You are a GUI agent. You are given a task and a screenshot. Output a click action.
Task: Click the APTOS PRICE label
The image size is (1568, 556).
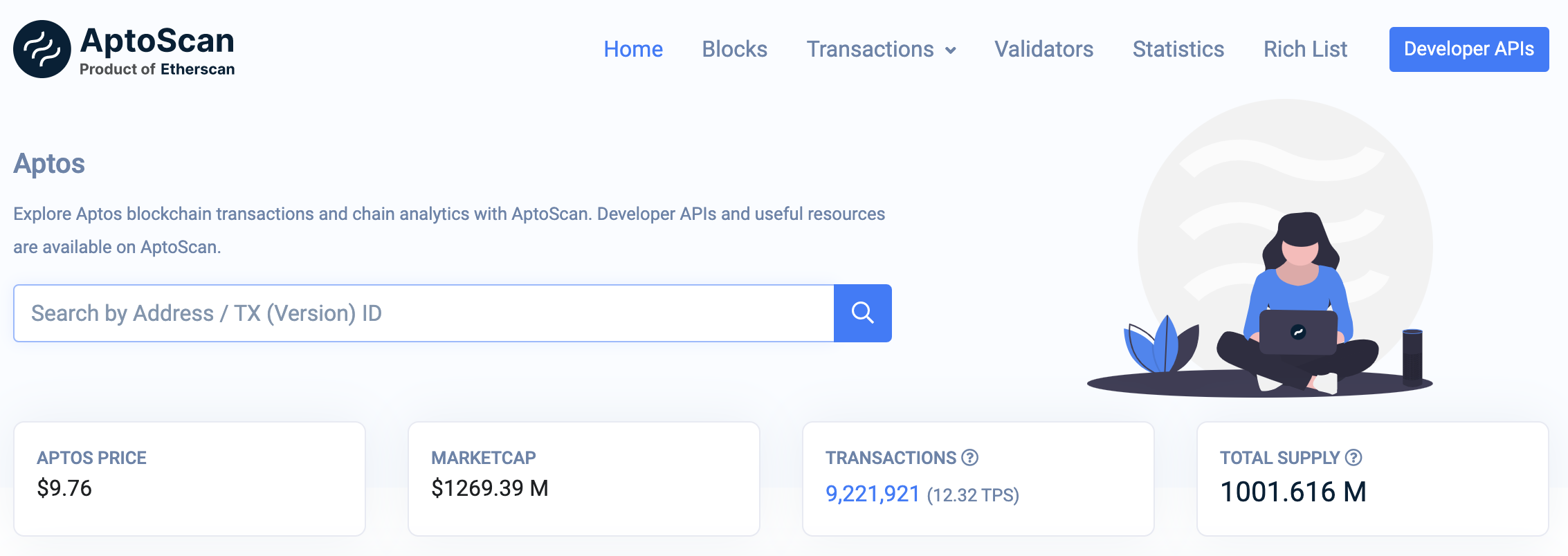pos(91,458)
